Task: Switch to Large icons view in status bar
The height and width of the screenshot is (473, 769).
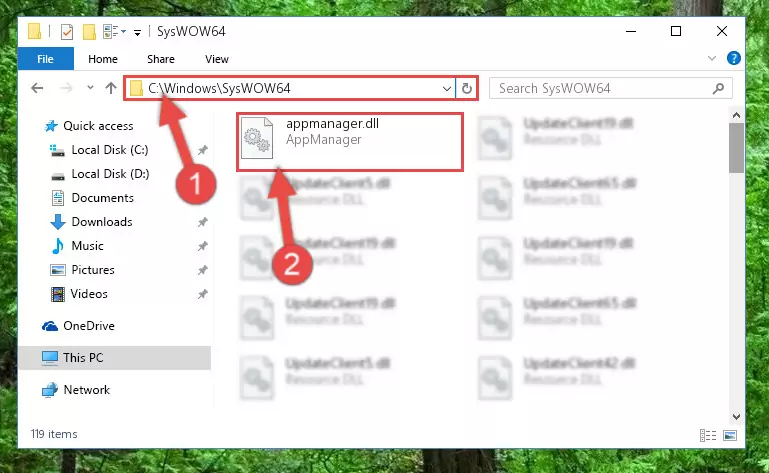Action: pyautogui.click(x=730, y=435)
